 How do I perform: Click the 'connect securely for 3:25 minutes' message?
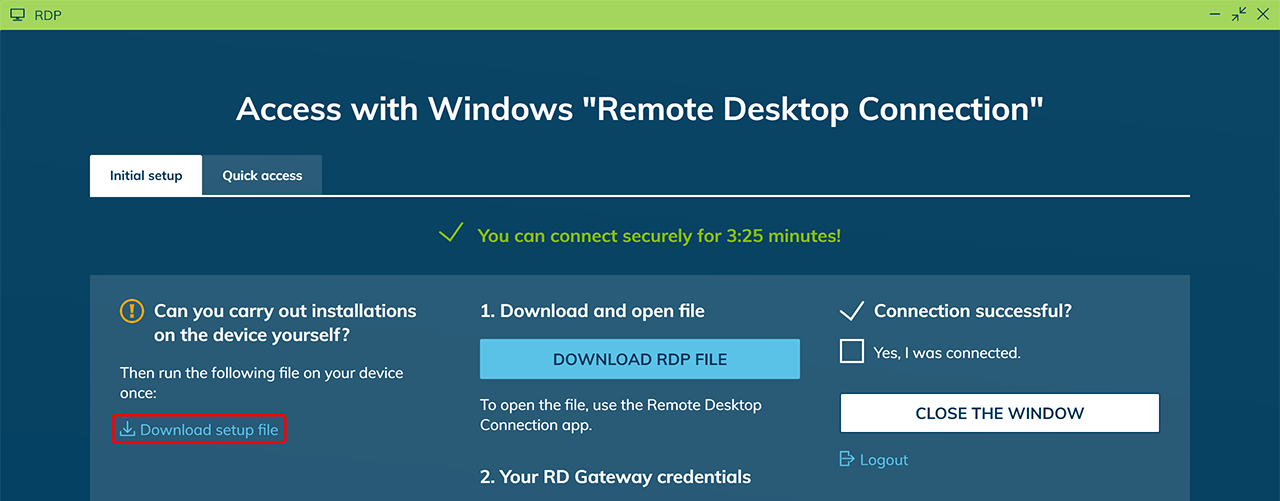pos(659,236)
